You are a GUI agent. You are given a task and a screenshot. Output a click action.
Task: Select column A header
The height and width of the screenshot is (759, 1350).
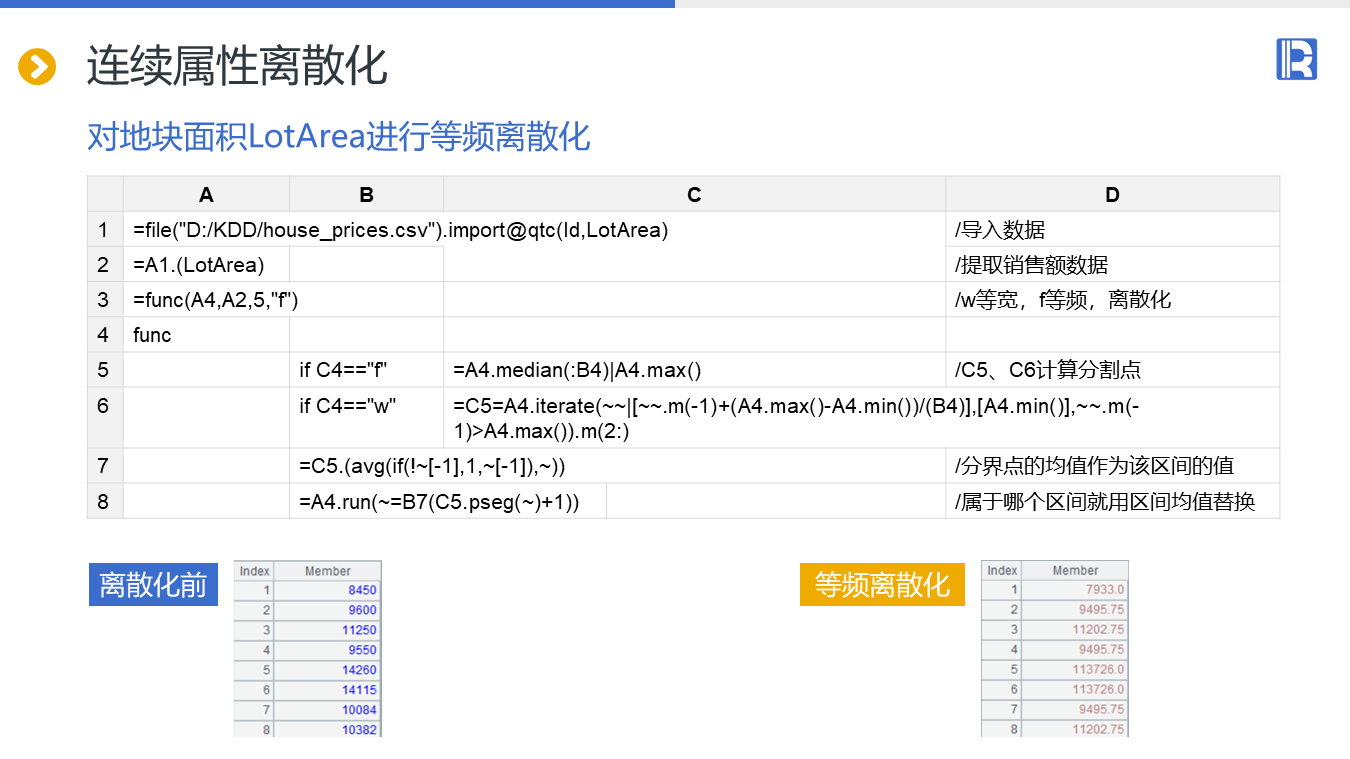[206, 195]
